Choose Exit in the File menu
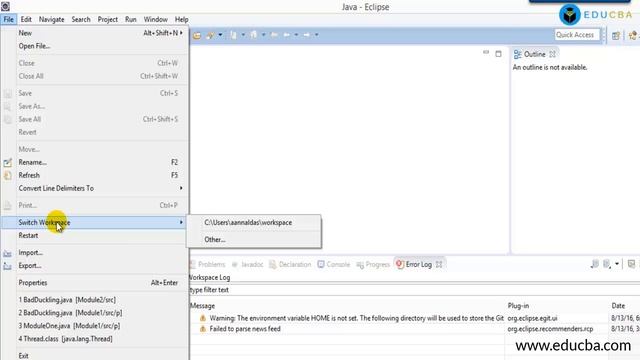This screenshot has width=640, height=360. coord(94,356)
